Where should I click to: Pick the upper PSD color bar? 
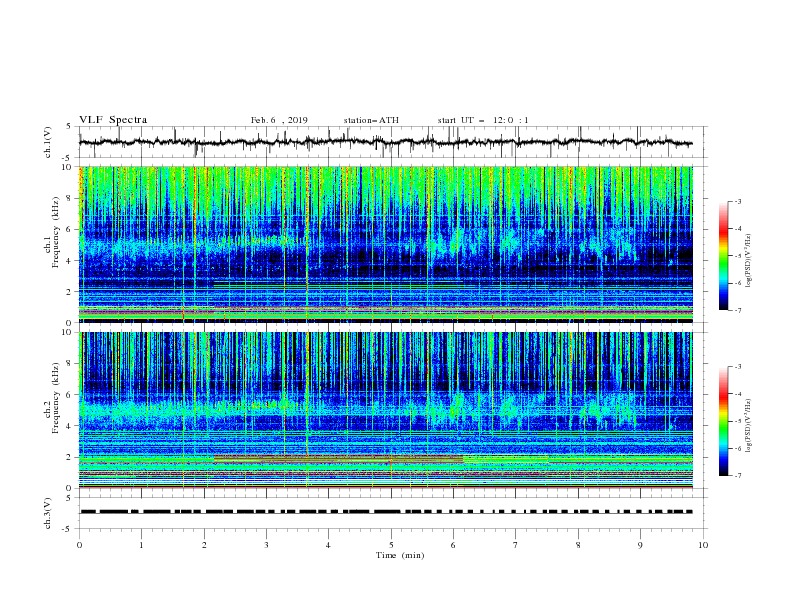(x=724, y=256)
